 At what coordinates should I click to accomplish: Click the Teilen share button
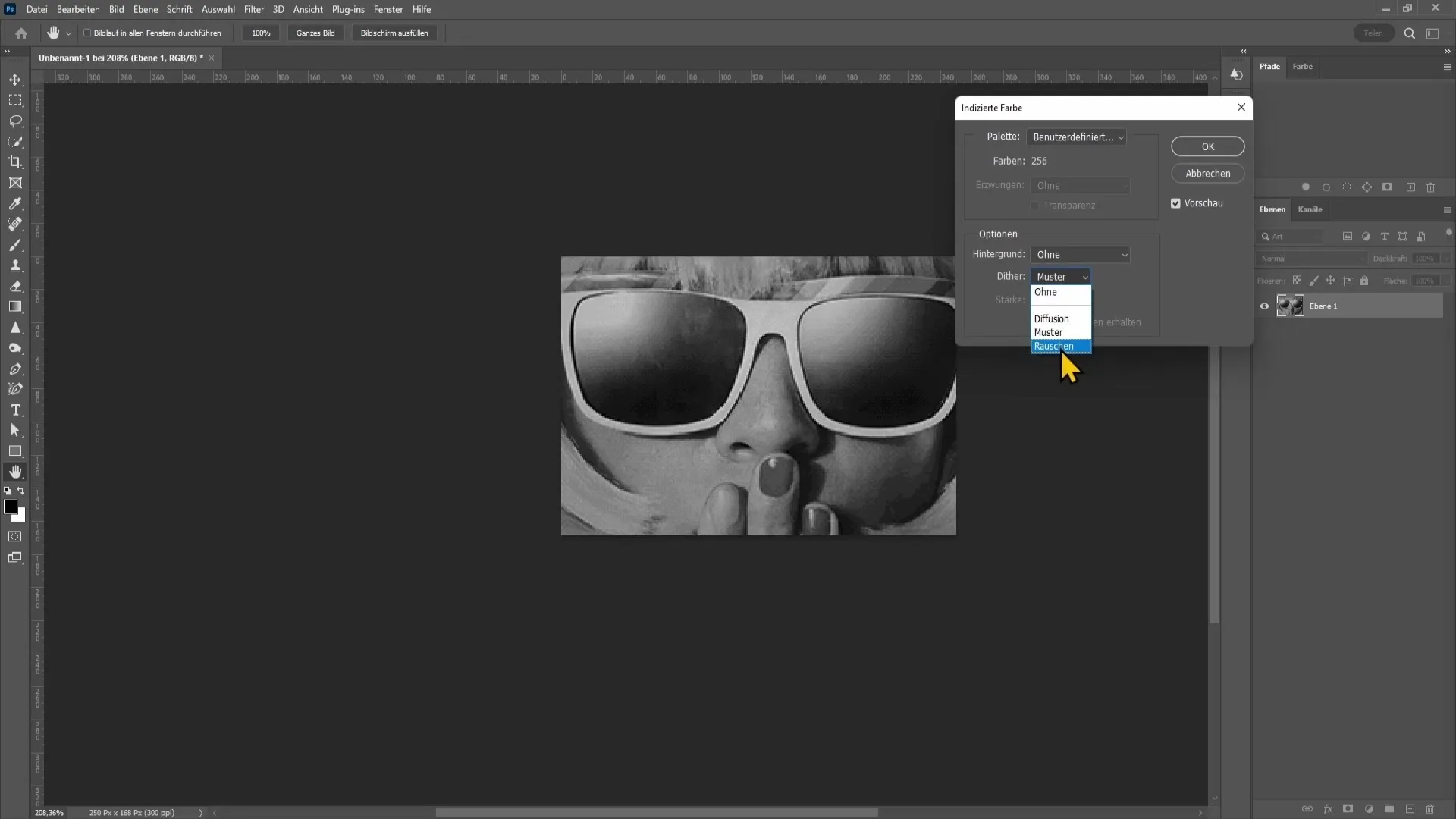(1373, 33)
